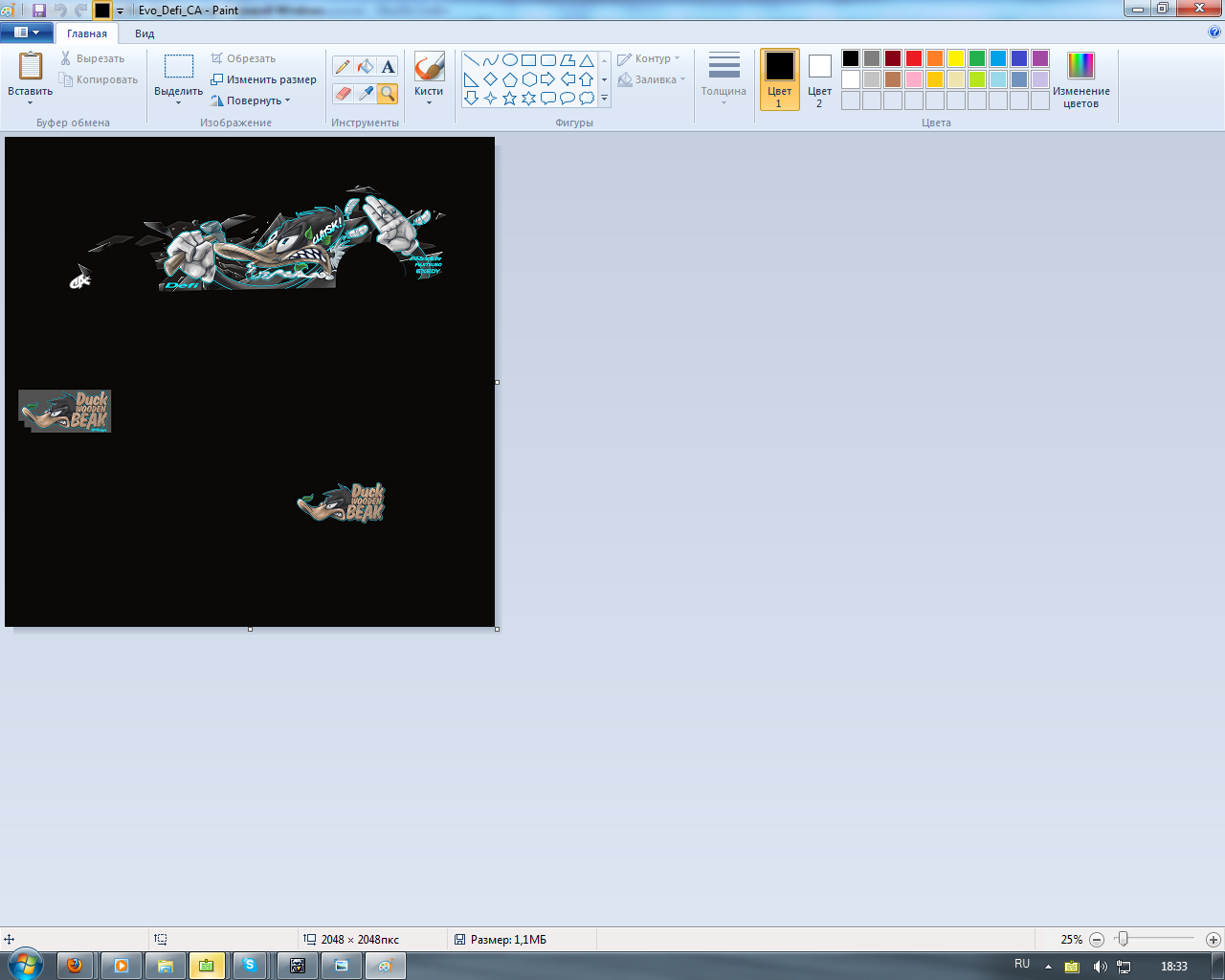Choose the cloud callout shape
The image size is (1225, 980).
(x=587, y=98)
